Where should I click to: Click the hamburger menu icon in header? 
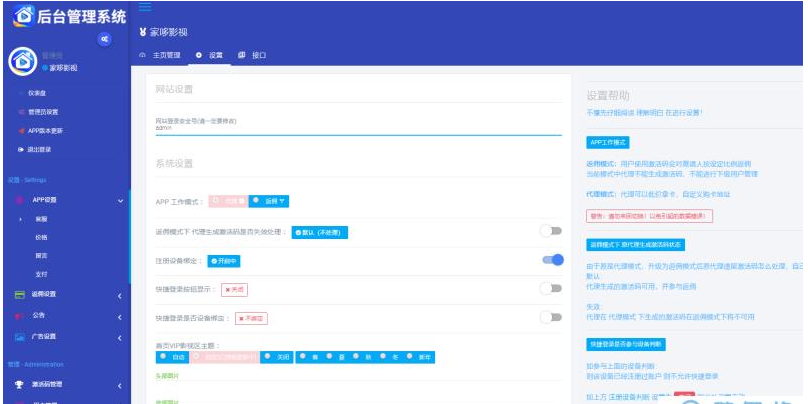pos(146,8)
